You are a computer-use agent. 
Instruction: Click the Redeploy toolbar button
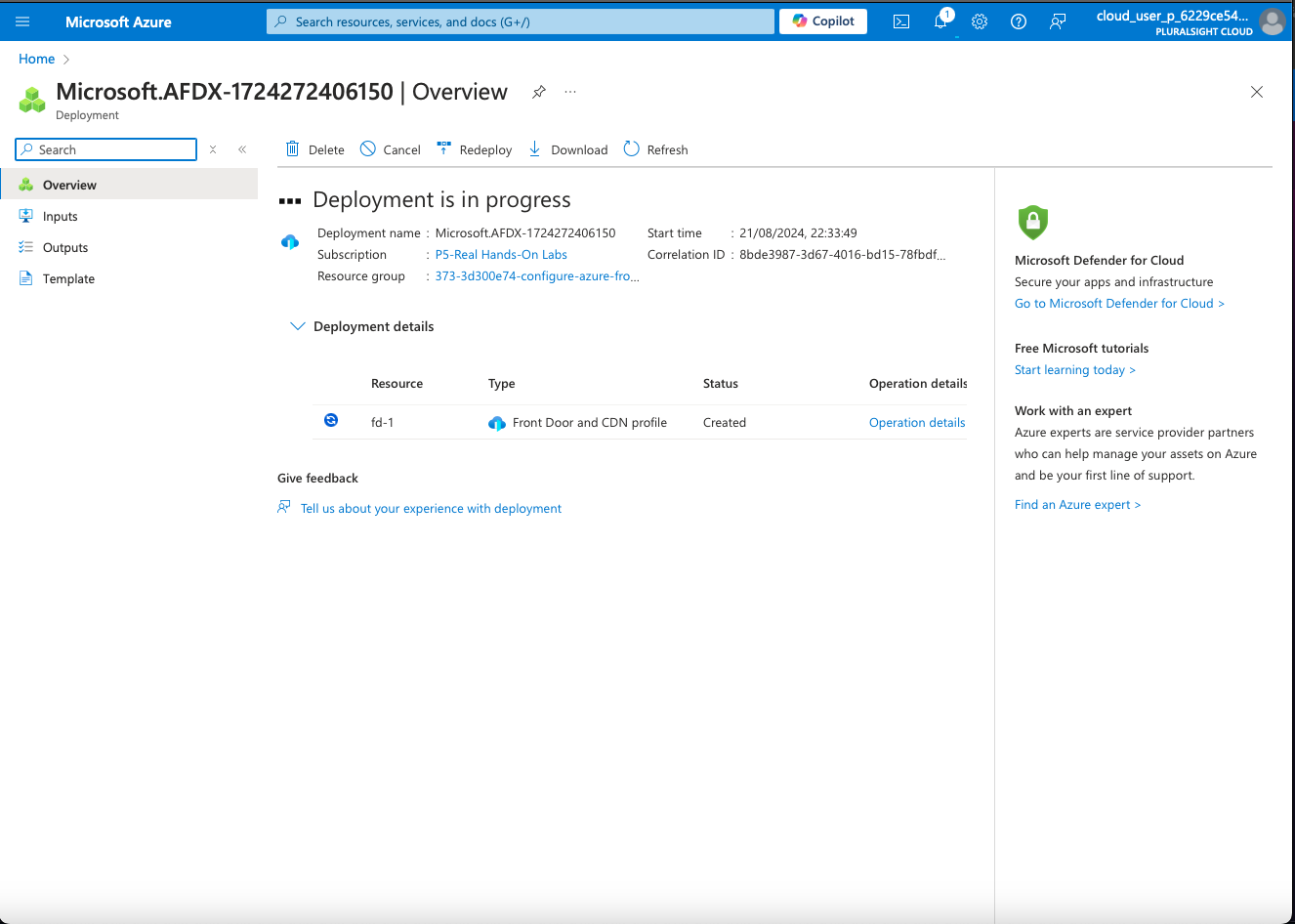[x=474, y=149]
